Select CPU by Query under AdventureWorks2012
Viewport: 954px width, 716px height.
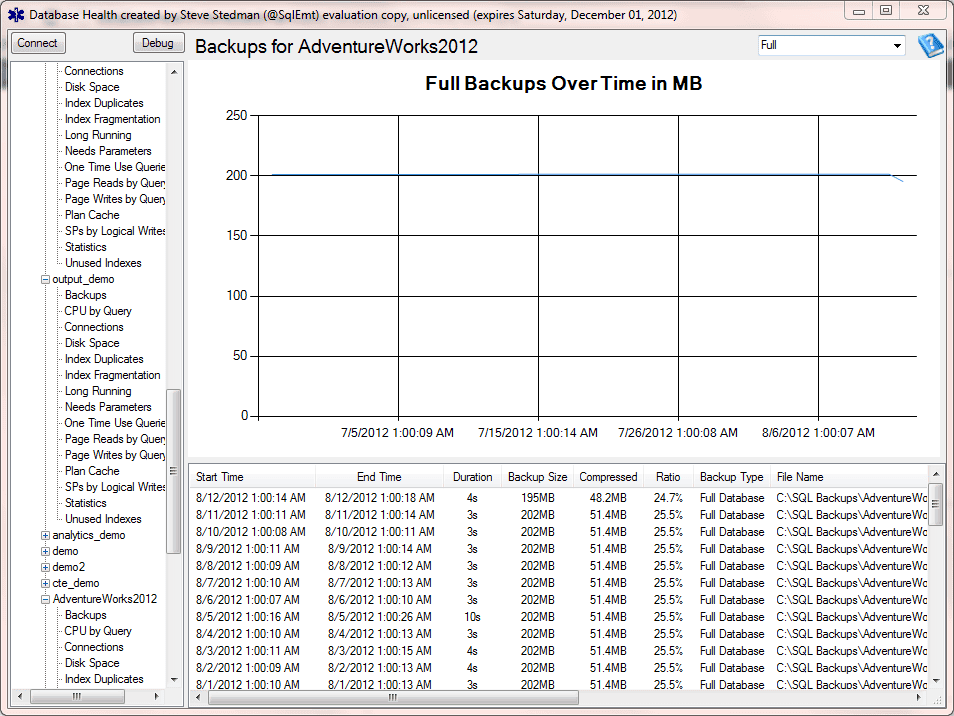coord(99,631)
